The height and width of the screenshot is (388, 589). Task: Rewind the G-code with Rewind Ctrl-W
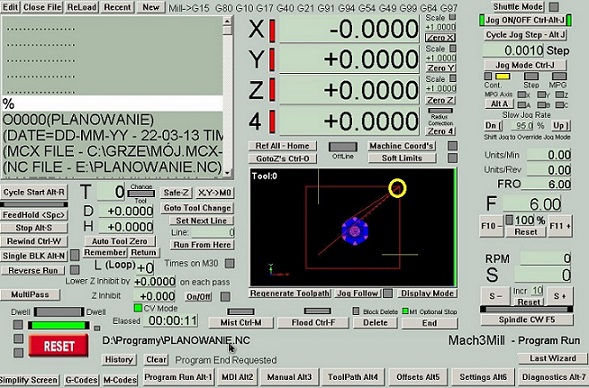pyautogui.click(x=34, y=241)
